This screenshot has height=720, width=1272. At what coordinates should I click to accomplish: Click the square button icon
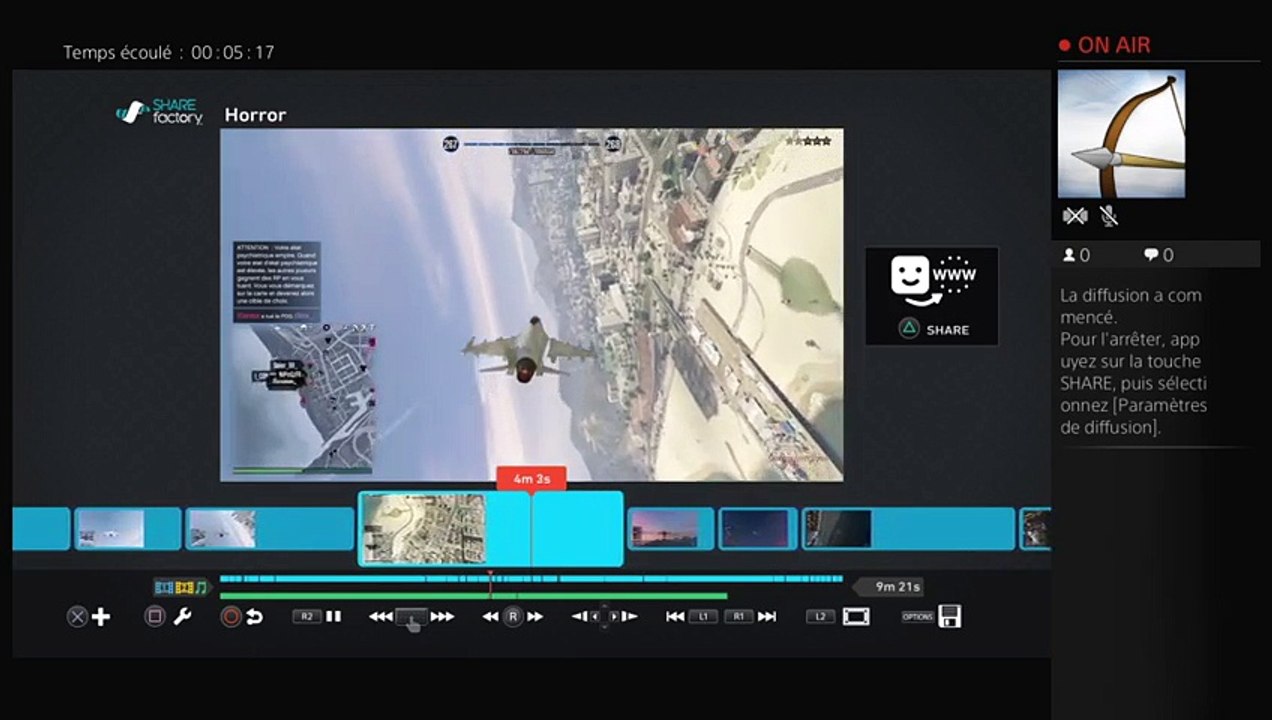tap(155, 617)
